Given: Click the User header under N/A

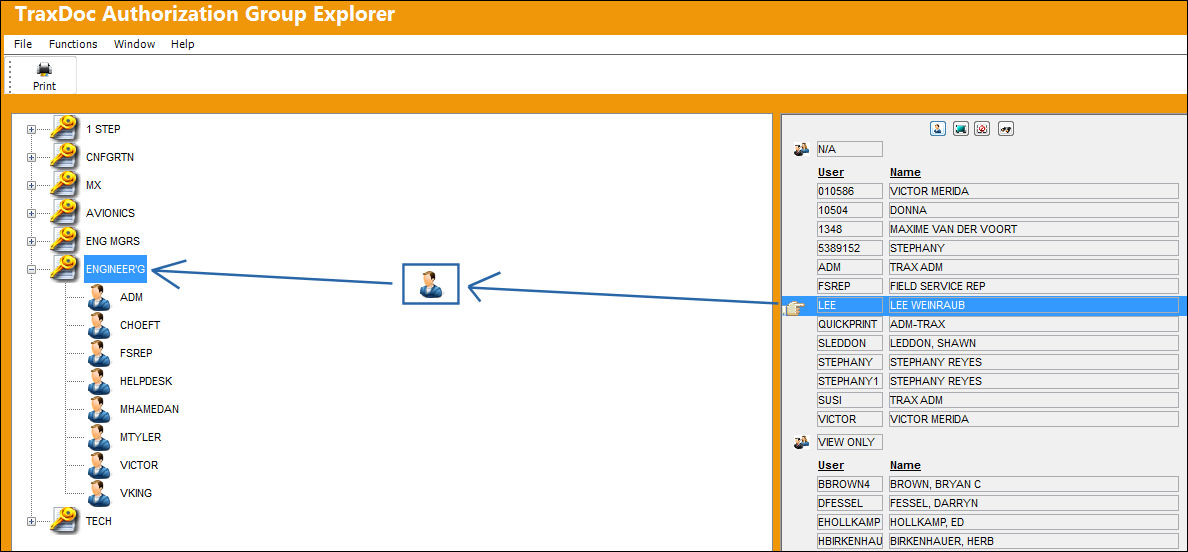Looking at the screenshot, I should [x=830, y=172].
